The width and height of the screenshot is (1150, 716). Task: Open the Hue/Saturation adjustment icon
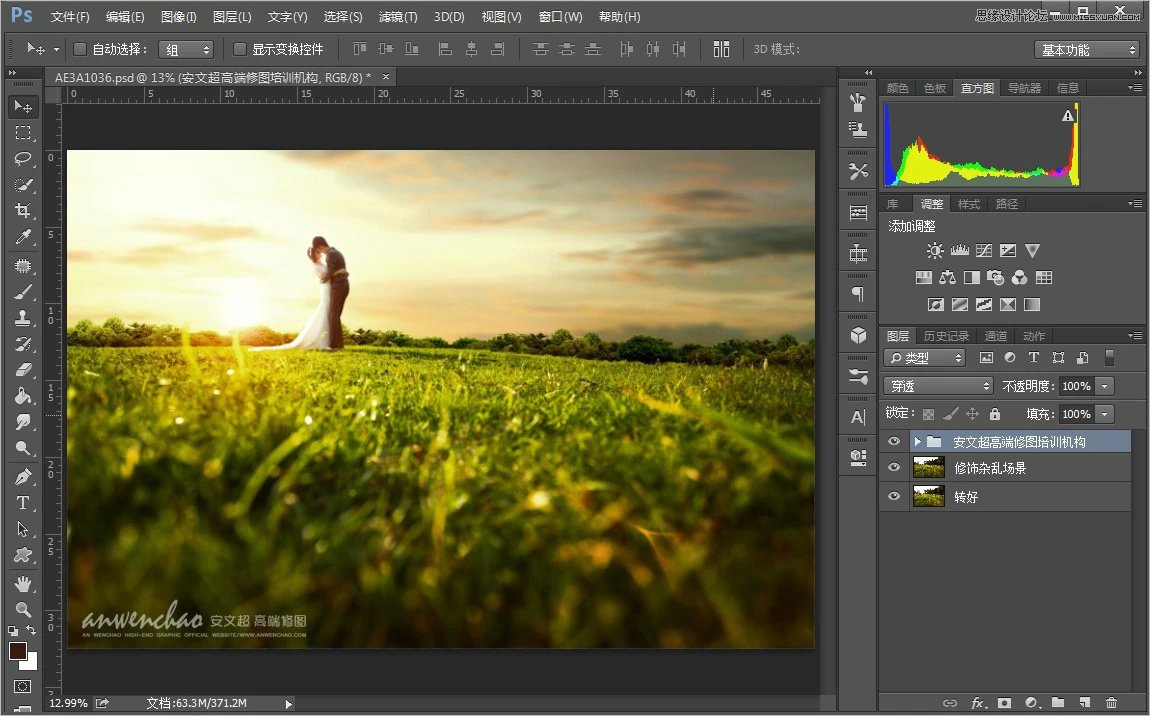(x=923, y=277)
